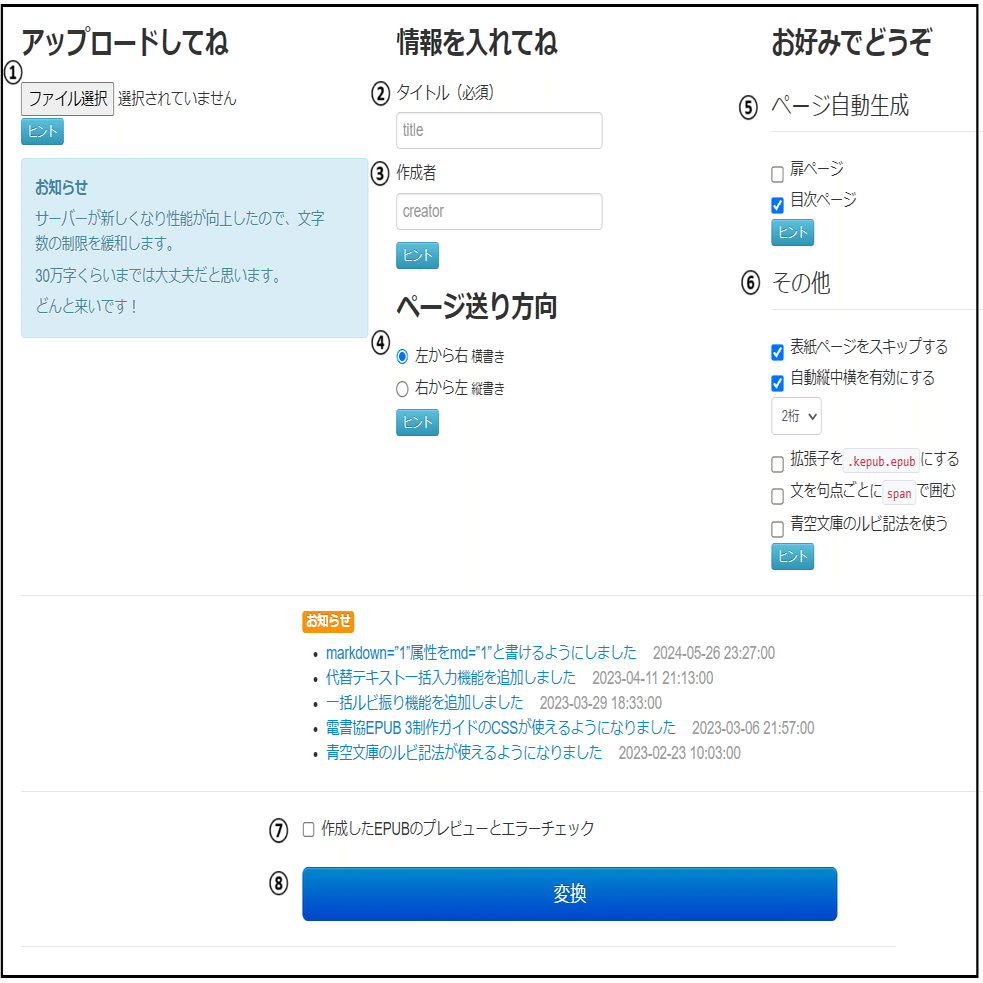Screen dimensions: 983x983
Task: Click the ヒント hint below the creator field
Action: pos(416,255)
